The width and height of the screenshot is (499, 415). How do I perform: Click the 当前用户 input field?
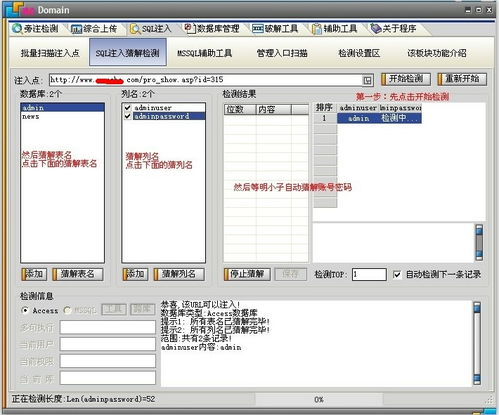coord(108,344)
